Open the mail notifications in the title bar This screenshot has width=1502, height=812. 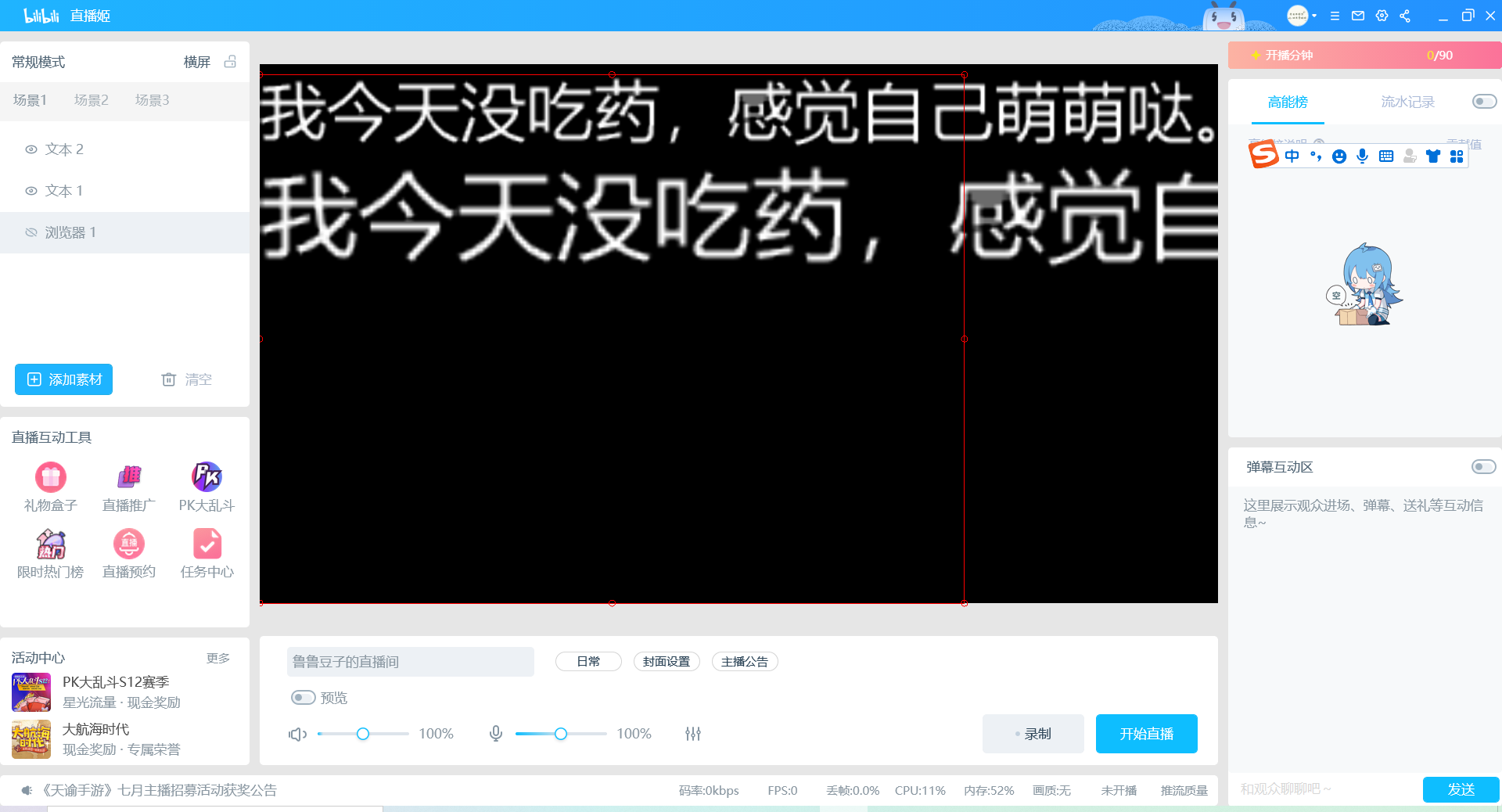[x=1358, y=16]
